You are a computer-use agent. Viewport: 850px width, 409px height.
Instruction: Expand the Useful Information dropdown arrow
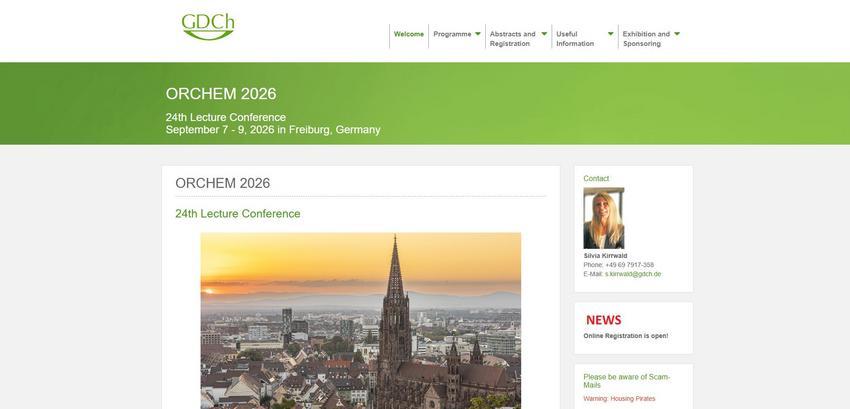tap(610, 34)
